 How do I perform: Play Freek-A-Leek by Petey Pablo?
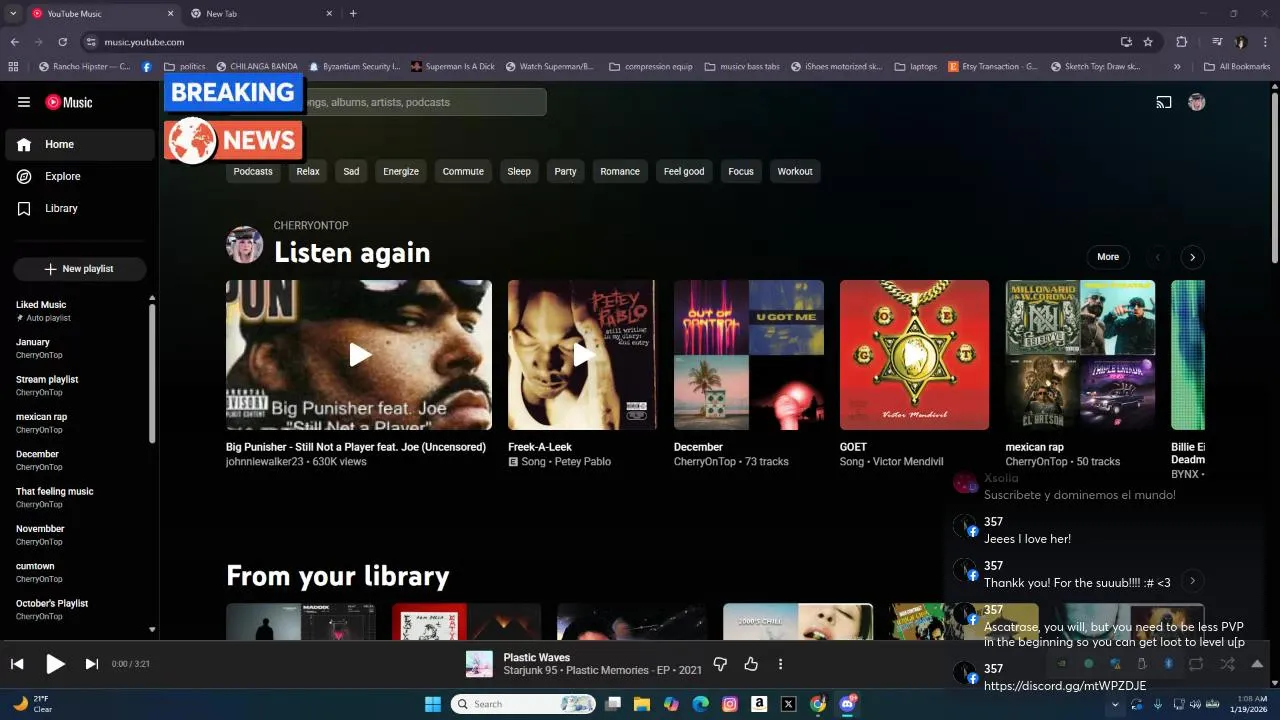pos(582,355)
